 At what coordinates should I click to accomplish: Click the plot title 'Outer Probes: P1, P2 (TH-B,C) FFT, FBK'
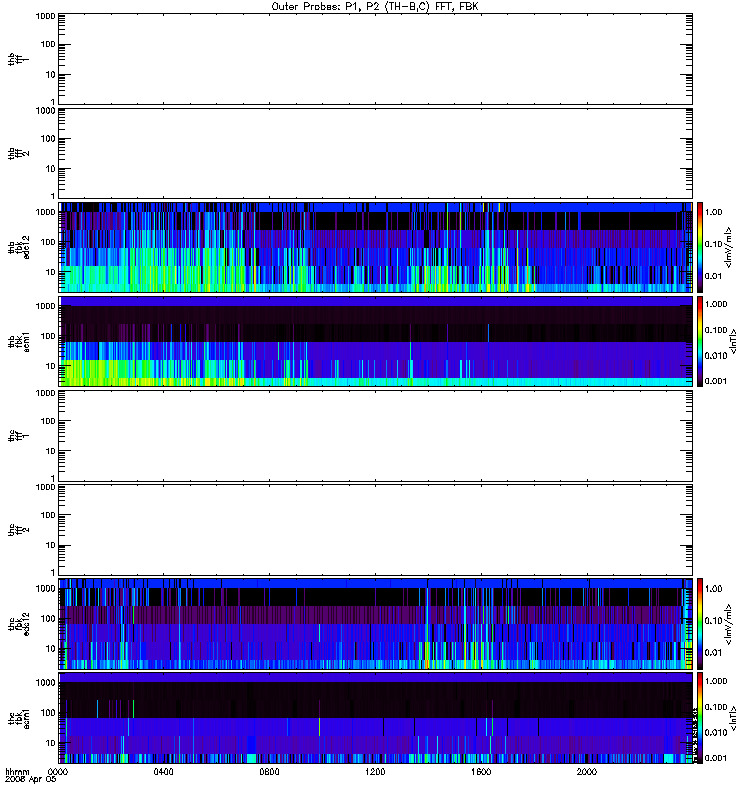[x=375, y=7]
